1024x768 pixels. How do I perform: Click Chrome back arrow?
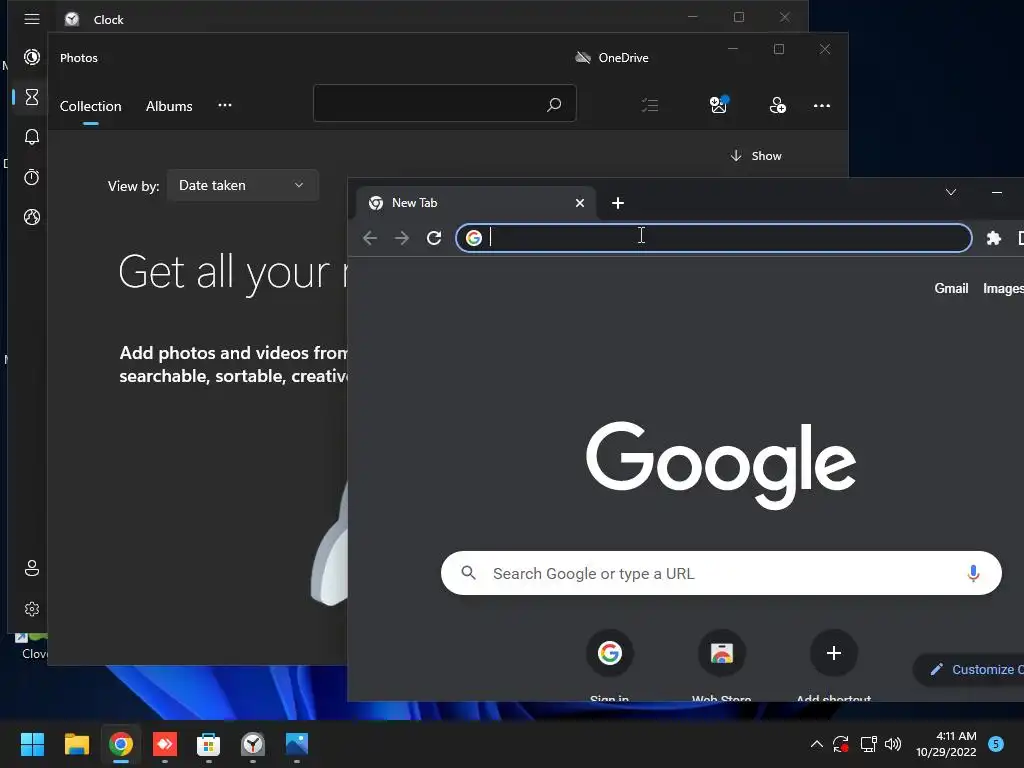370,238
